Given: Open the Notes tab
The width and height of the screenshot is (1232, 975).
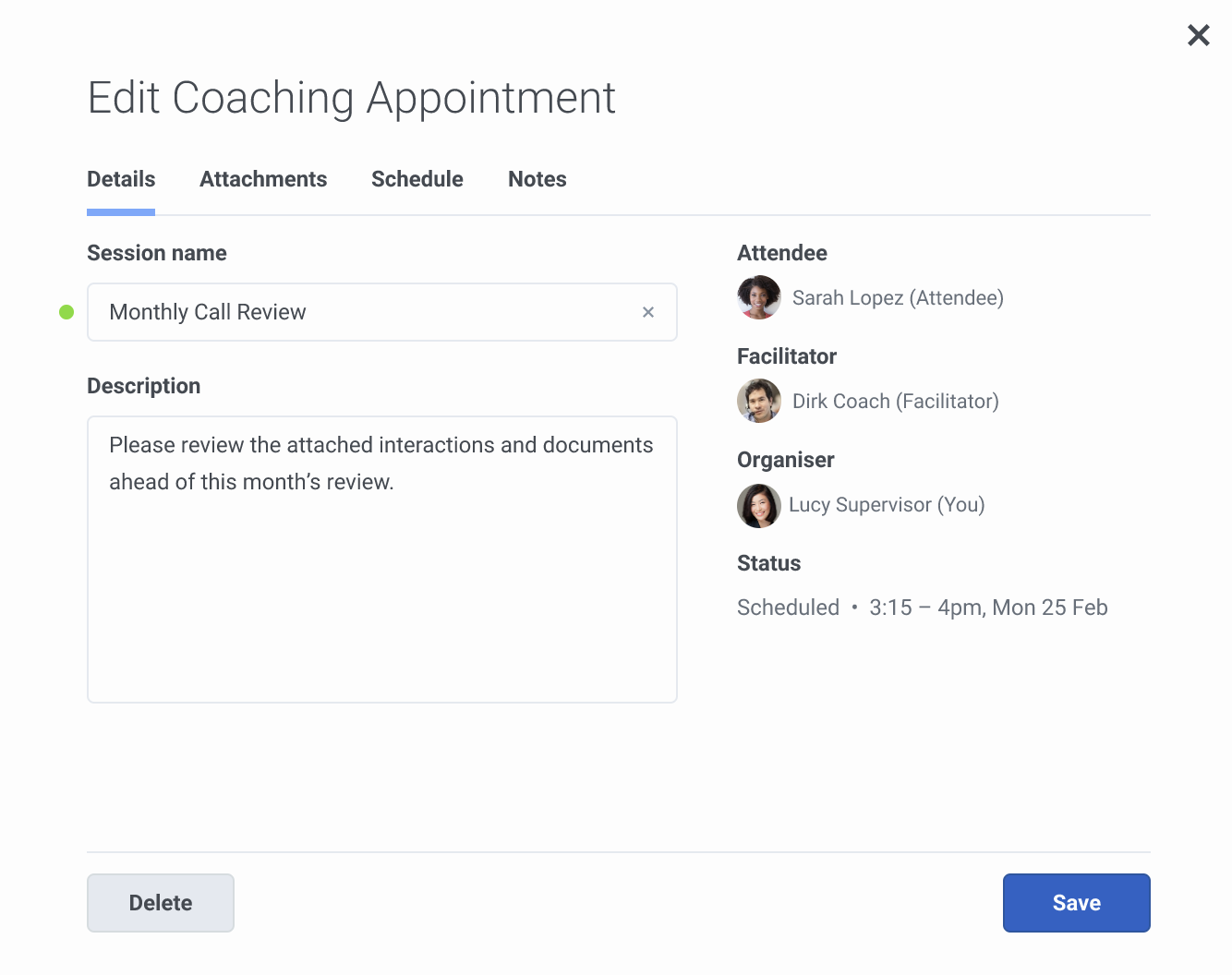Looking at the screenshot, I should 537,179.
